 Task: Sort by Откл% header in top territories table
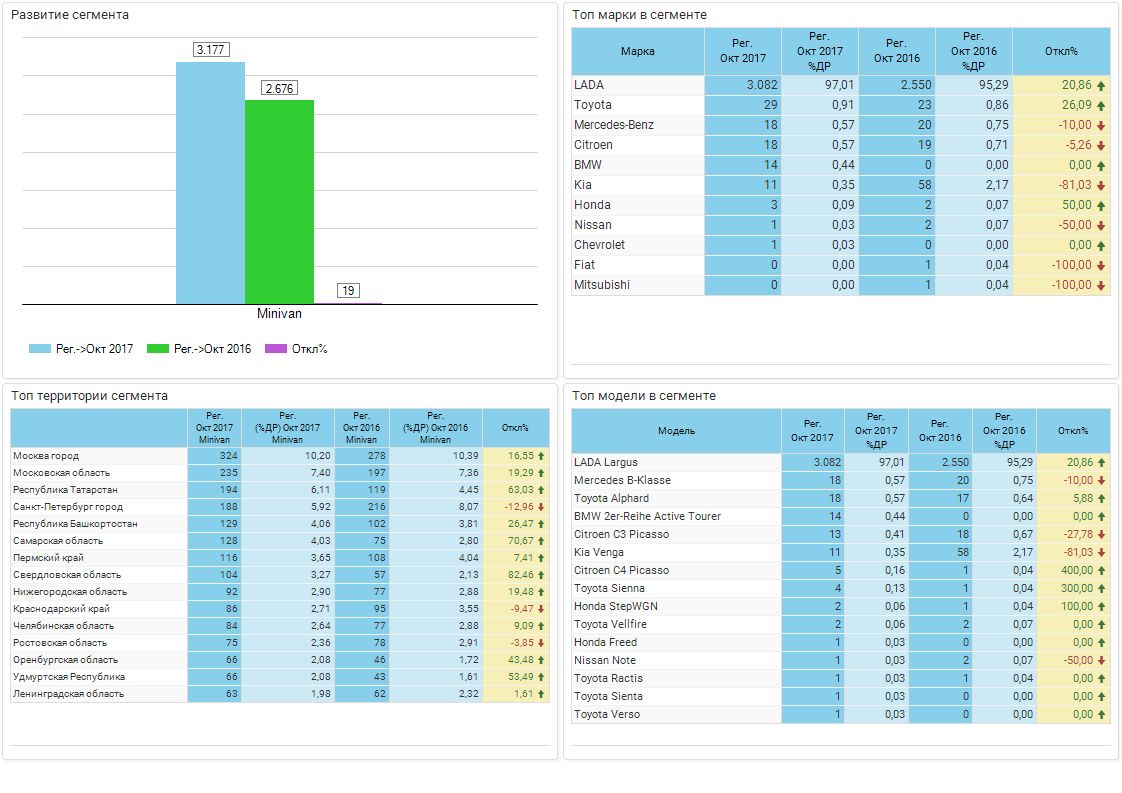515,428
